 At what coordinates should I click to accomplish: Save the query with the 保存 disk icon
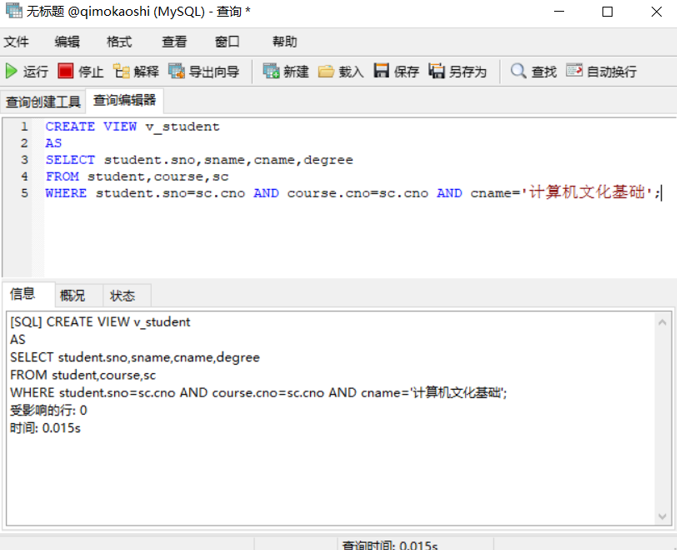[x=381, y=70]
